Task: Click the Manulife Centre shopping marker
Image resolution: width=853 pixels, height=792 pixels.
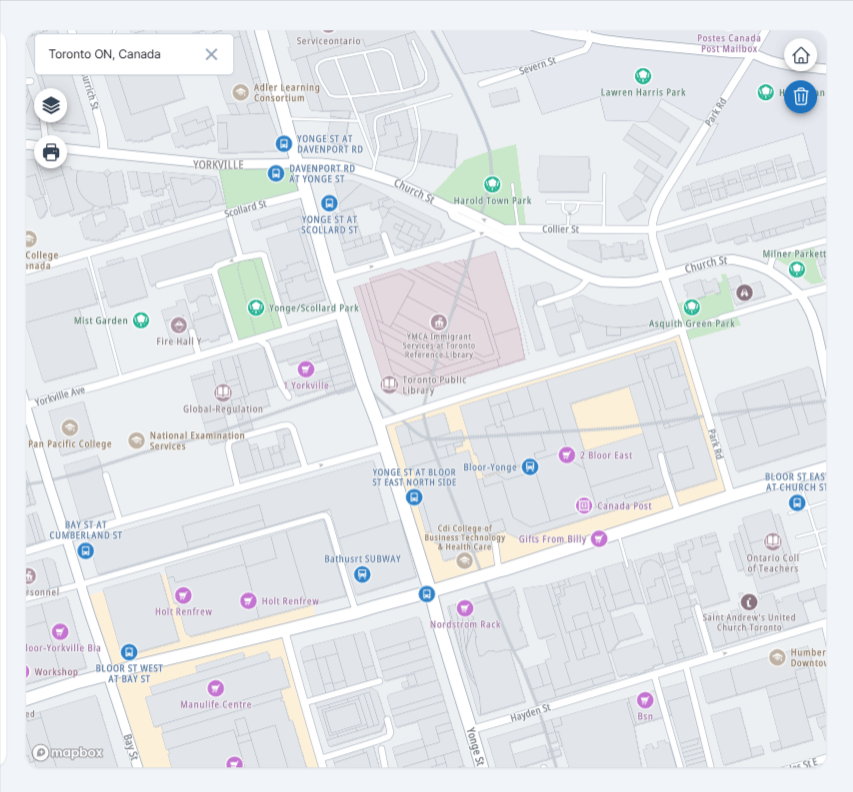Action: pyautogui.click(x=215, y=688)
